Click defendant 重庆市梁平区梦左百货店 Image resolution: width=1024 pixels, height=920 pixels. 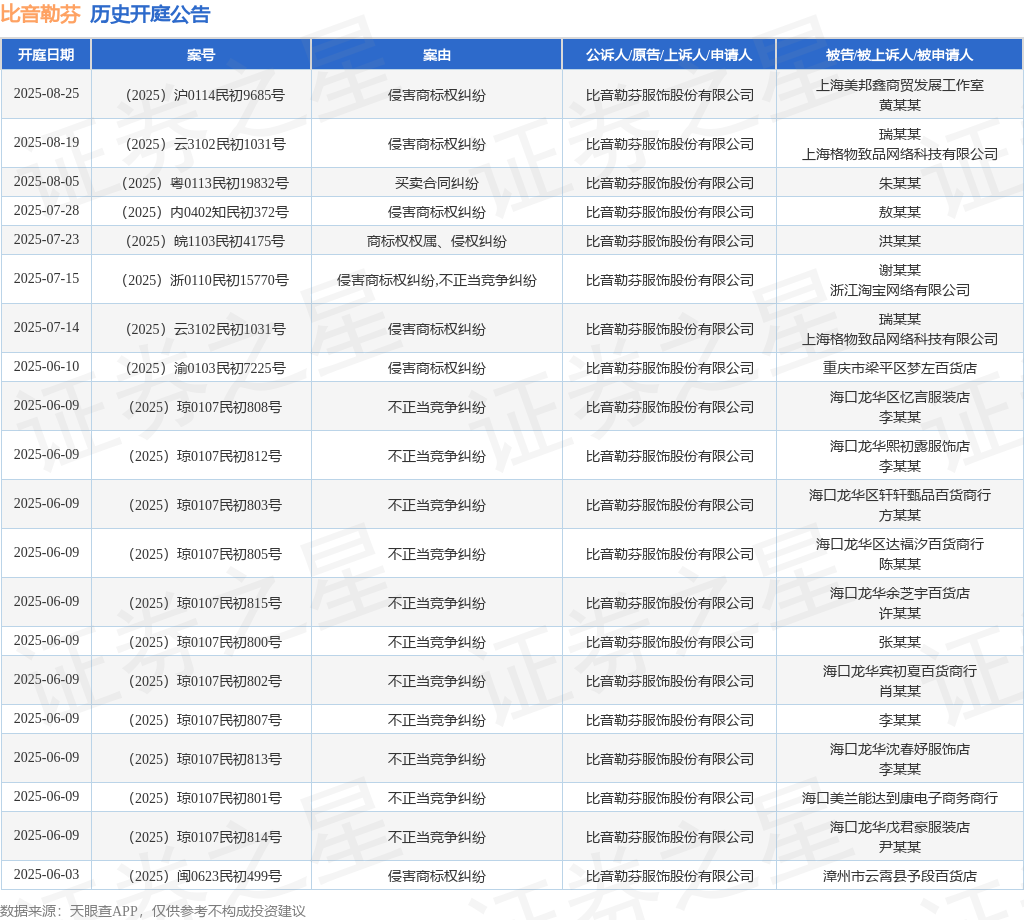(900, 369)
